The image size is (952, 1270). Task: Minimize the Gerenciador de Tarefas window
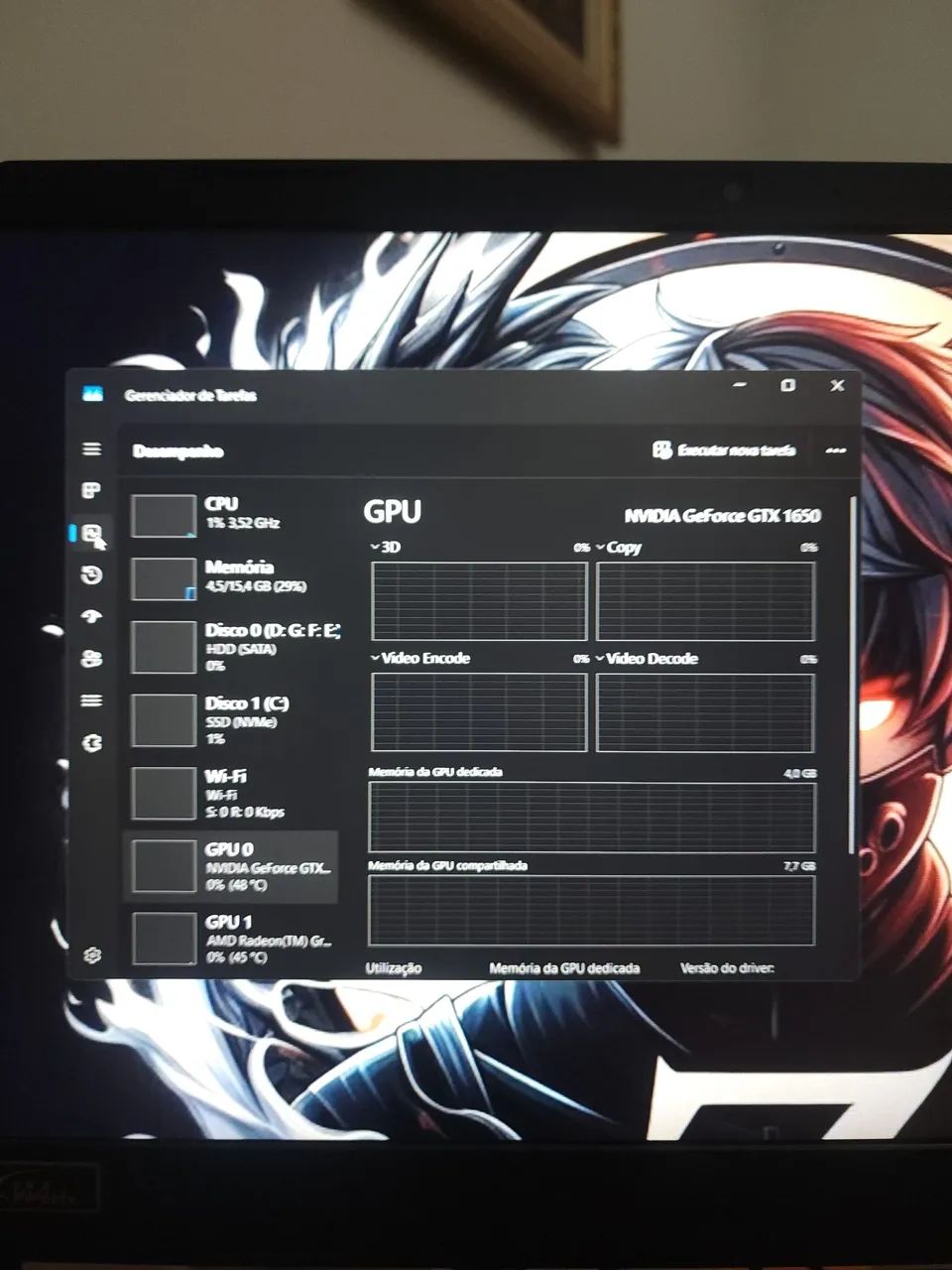(x=741, y=383)
